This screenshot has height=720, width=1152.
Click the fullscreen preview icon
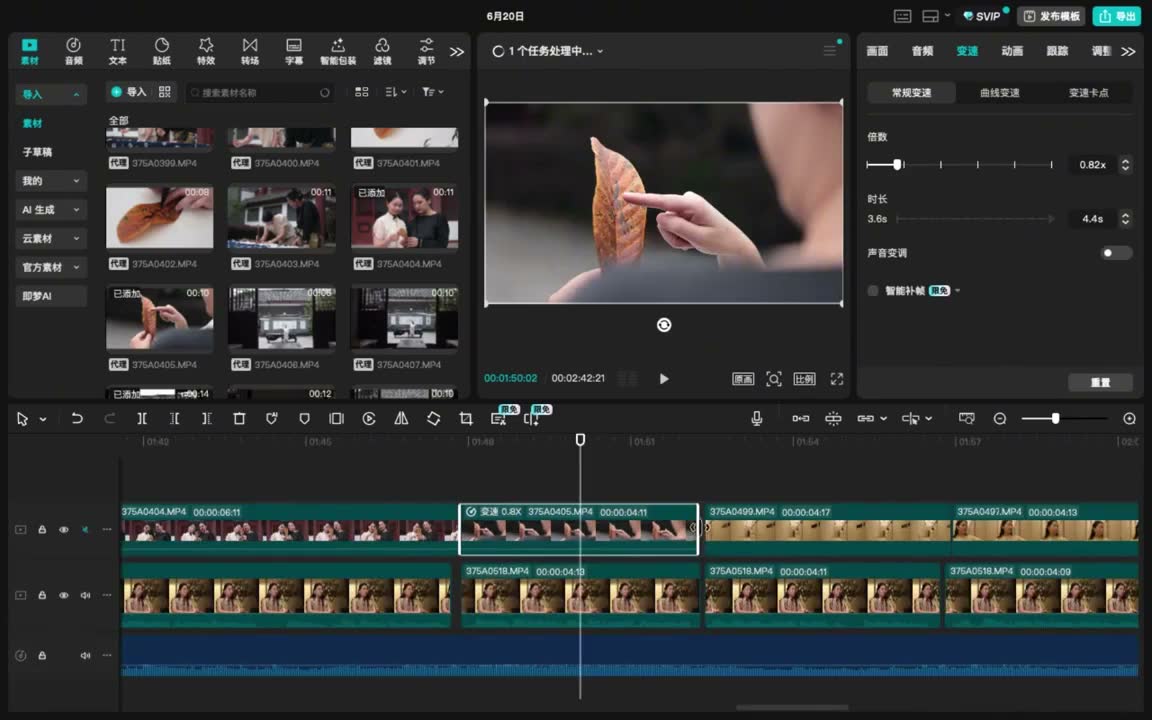[837, 378]
